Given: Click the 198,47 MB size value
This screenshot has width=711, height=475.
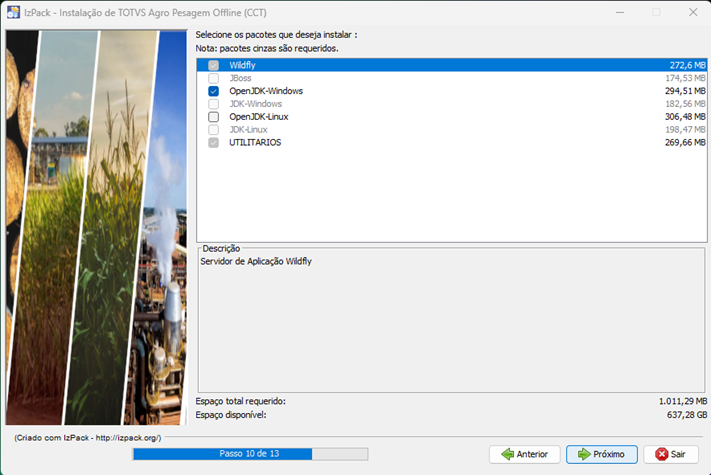Looking at the screenshot, I should click(x=685, y=130).
